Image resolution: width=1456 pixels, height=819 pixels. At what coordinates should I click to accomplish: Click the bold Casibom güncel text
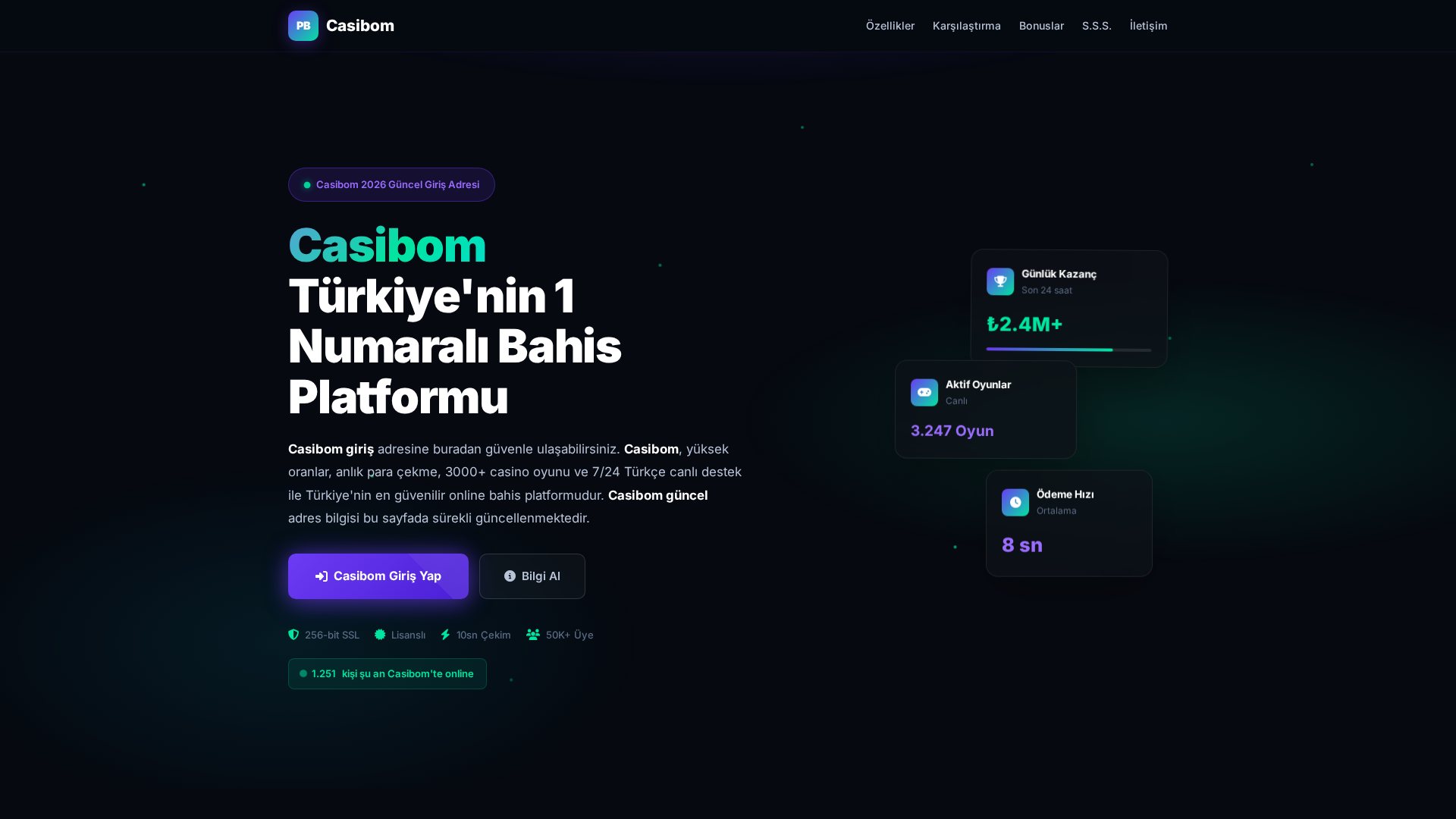coord(657,495)
